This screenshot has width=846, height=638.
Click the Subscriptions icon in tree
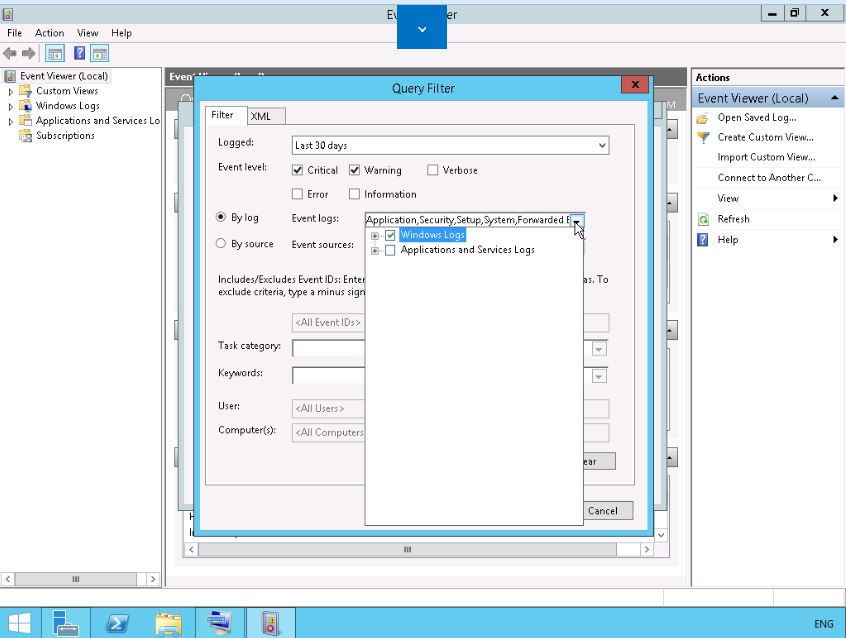click(x=25, y=135)
